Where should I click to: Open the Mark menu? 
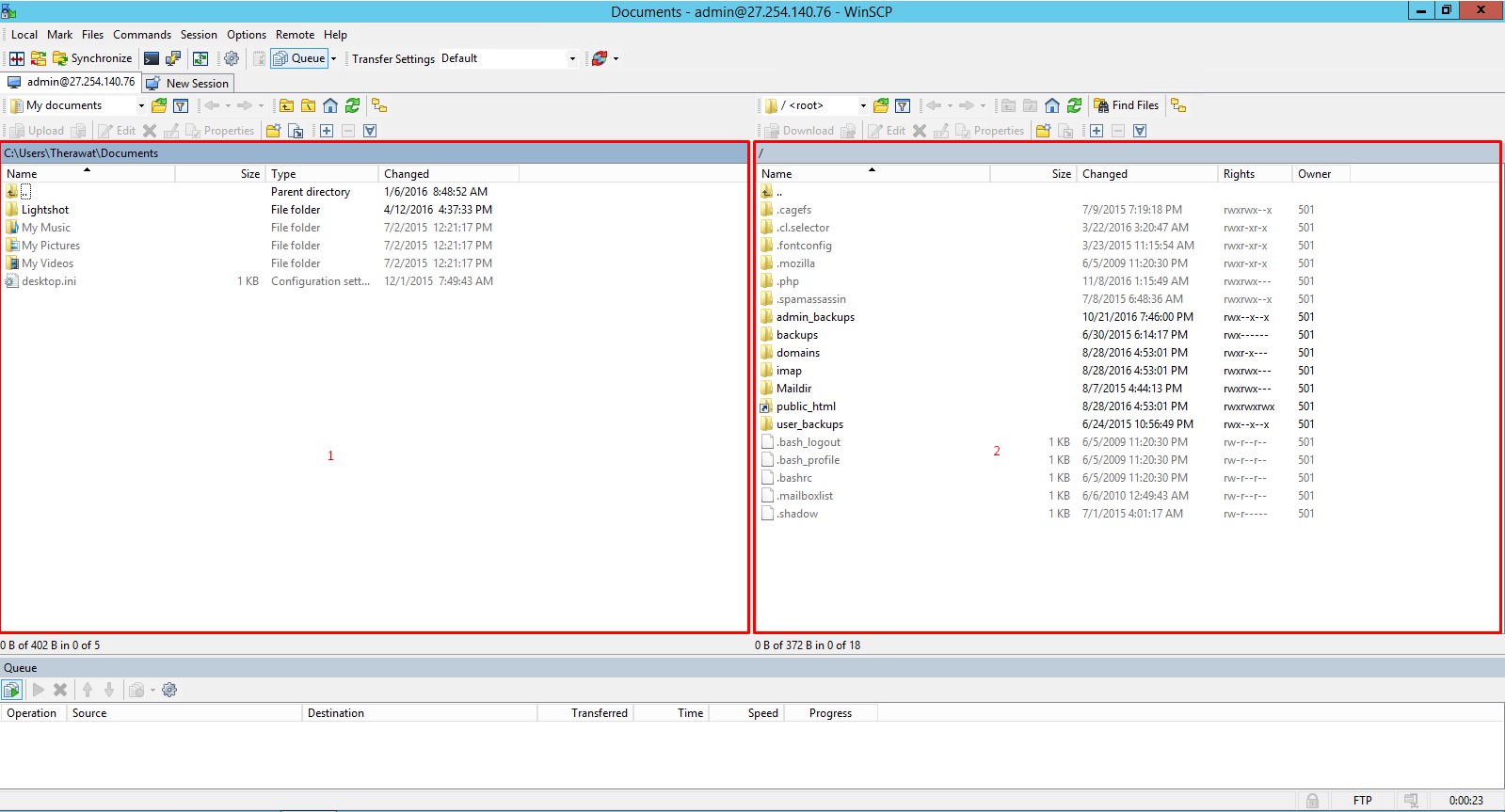(60, 35)
